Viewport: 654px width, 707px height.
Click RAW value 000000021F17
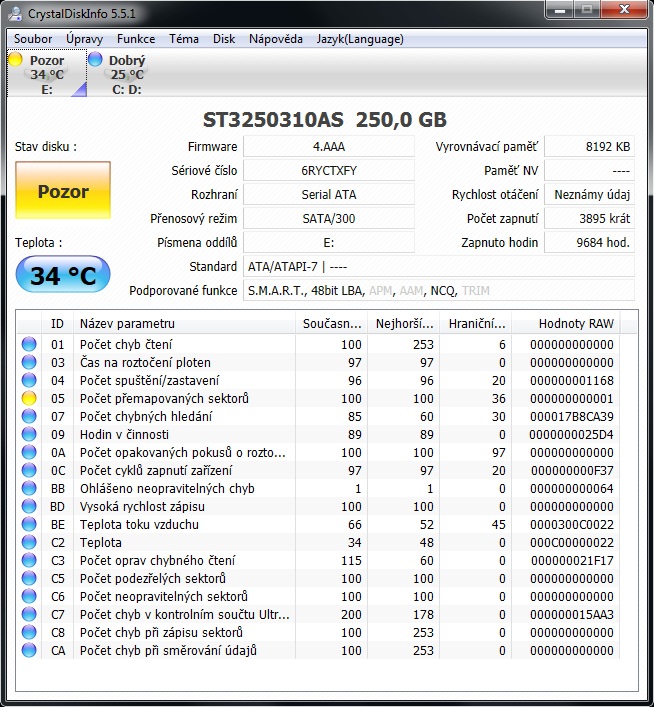coord(572,560)
